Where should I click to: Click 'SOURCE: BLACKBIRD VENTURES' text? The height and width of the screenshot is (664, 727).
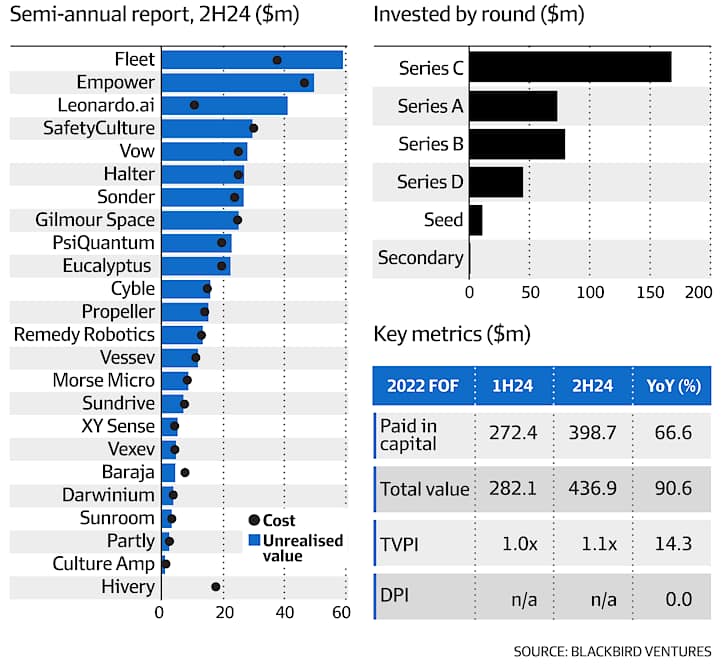click(x=612, y=651)
